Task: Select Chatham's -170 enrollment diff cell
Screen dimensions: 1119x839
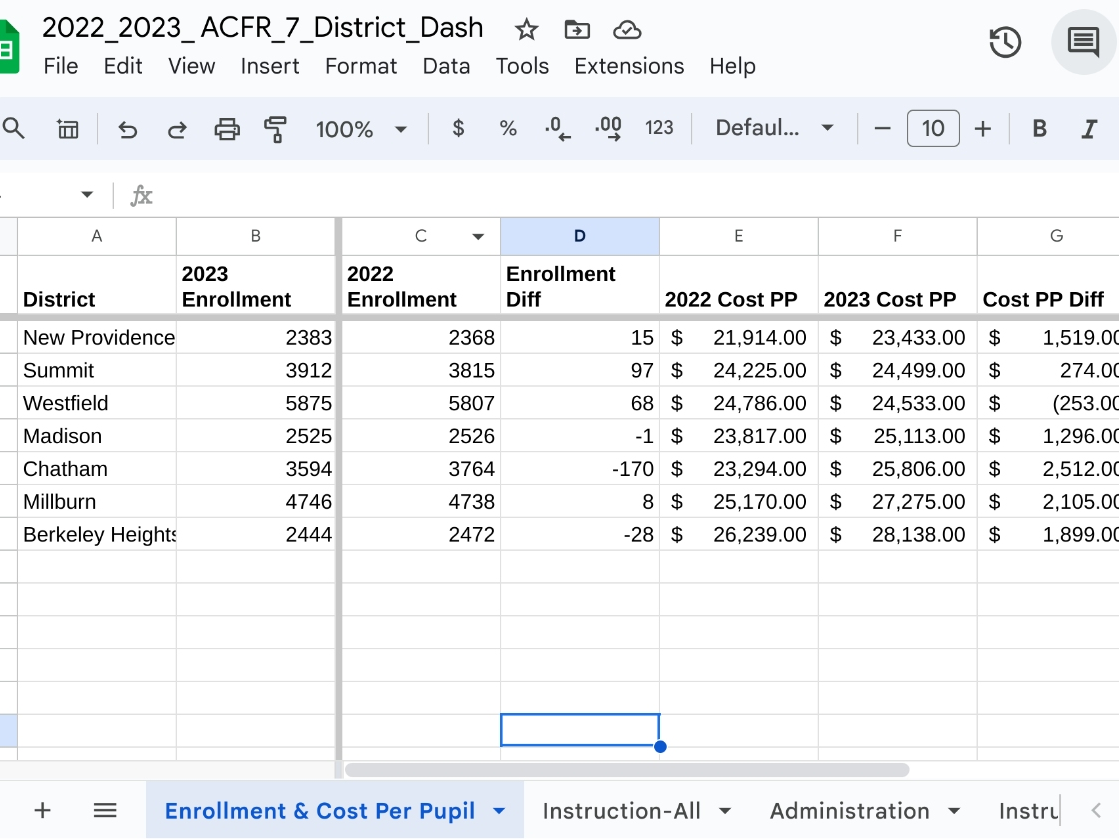Action: 579,469
